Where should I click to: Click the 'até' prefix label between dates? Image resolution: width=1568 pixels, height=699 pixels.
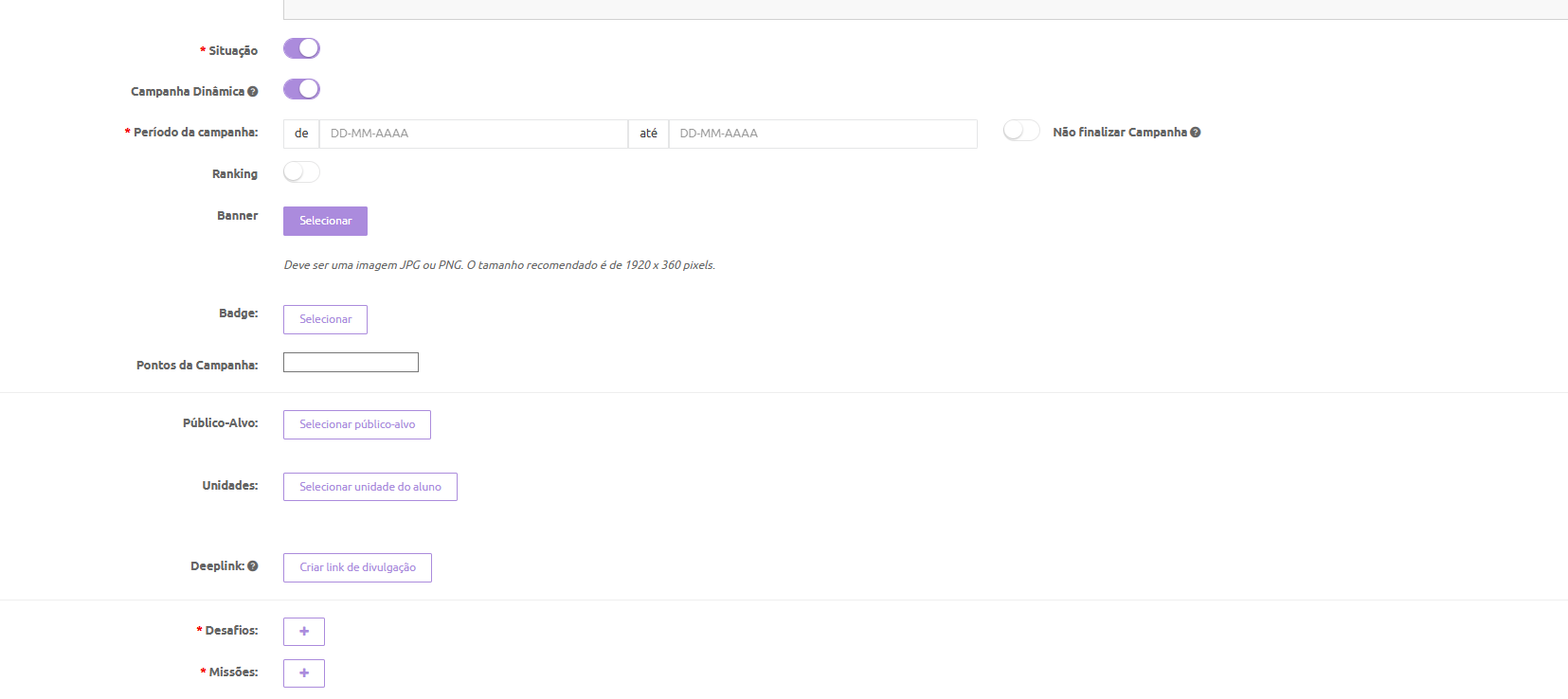pyautogui.click(x=648, y=134)
